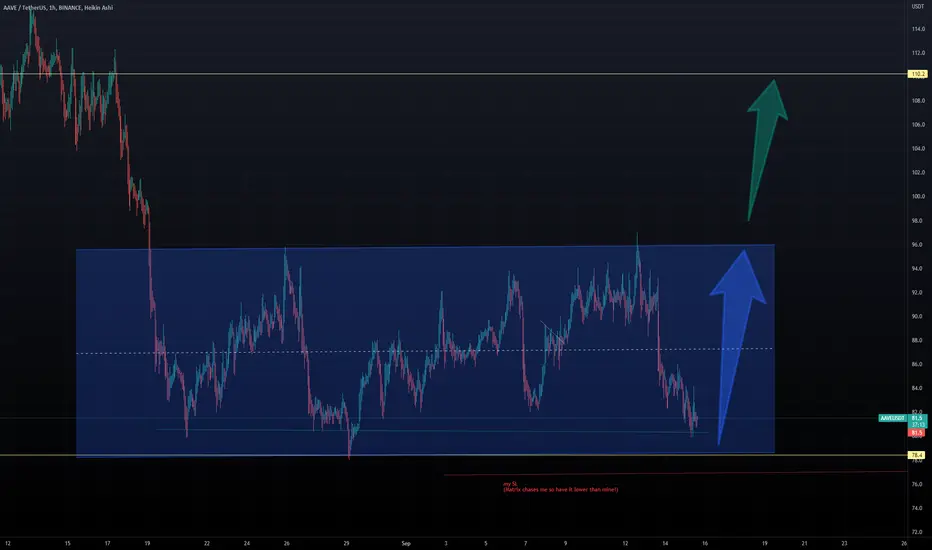Click the 96.0 price axis label
The image size is (932, 550).
917,244
